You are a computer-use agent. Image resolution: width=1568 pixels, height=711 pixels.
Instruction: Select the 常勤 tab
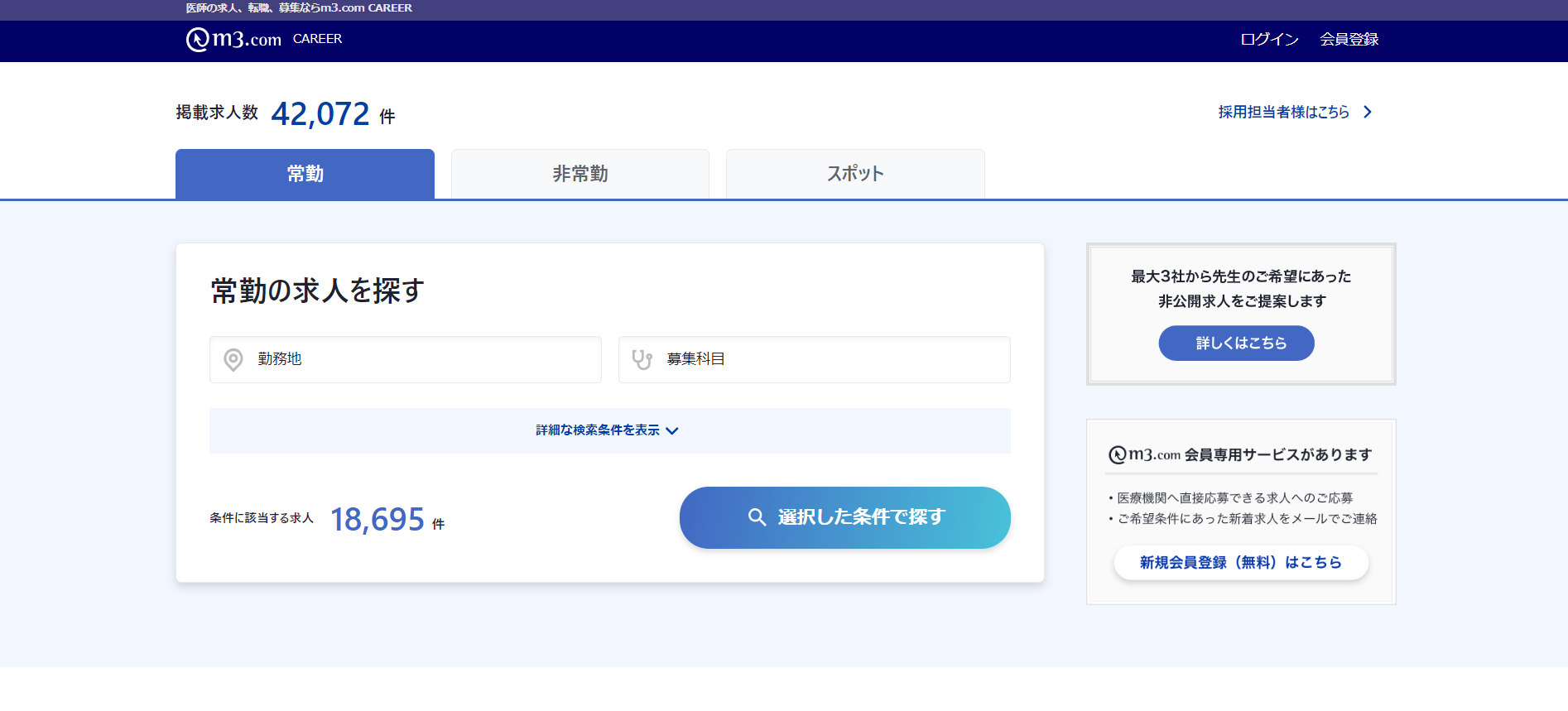pos(305,174)
